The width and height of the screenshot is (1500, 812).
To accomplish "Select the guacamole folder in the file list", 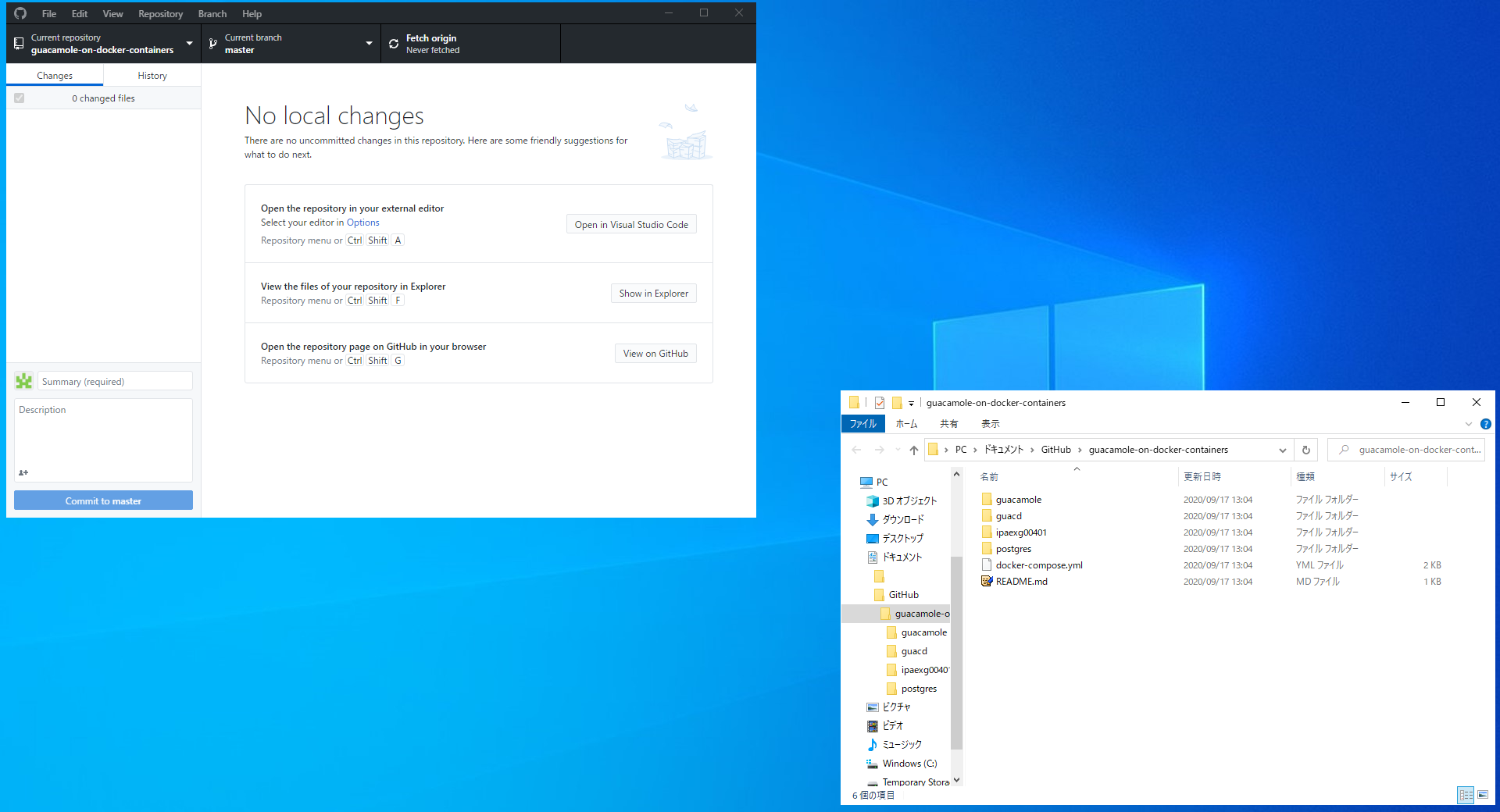I will click(1019, 500).
